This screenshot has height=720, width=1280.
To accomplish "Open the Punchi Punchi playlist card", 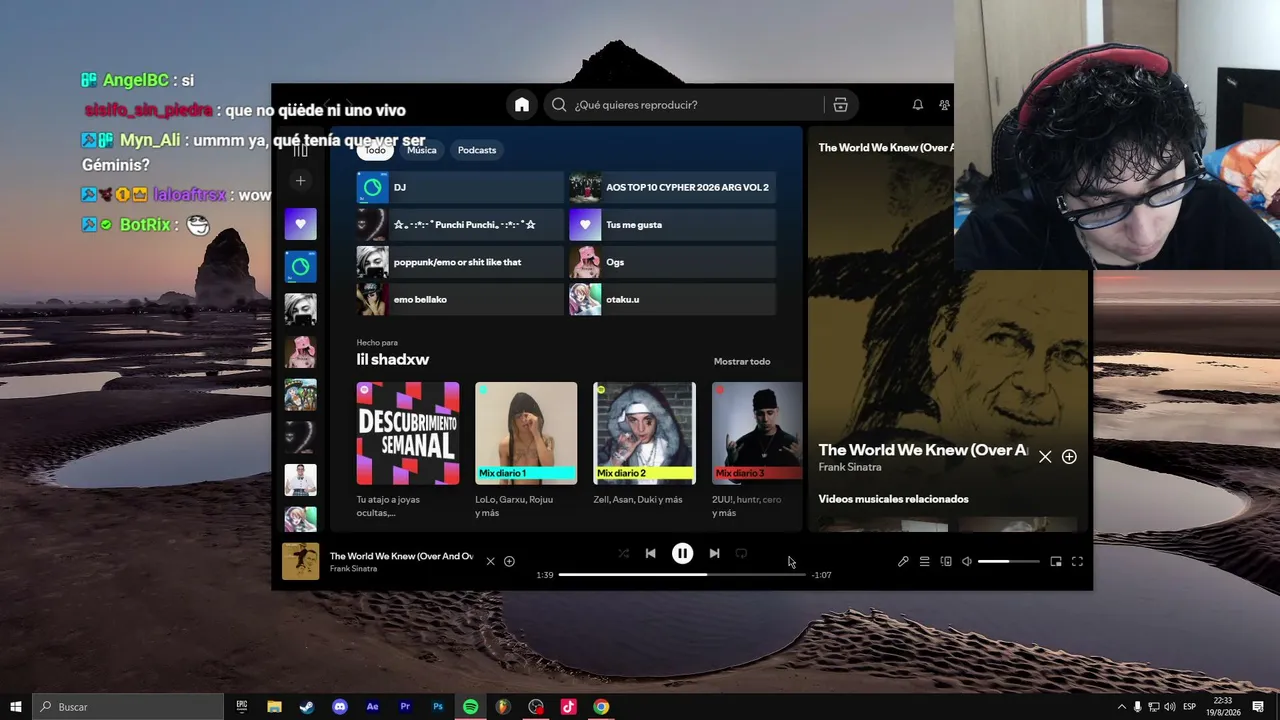I will pos(460,225).
